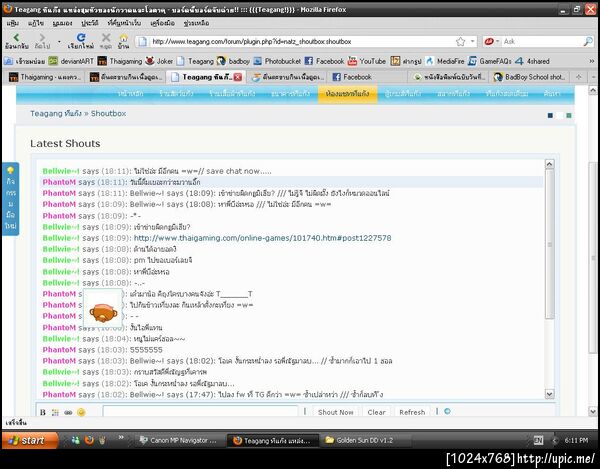
Task: Click the page scrollbar up arrow
Action: coord(593,90)
